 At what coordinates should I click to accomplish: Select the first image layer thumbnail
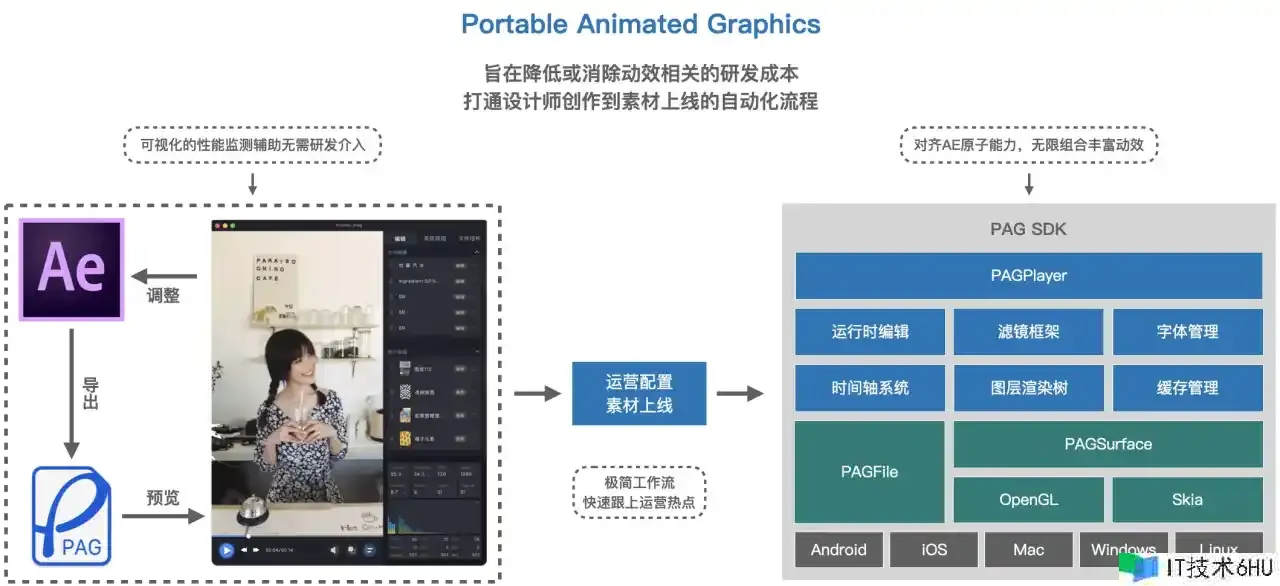tap(405, 368)
